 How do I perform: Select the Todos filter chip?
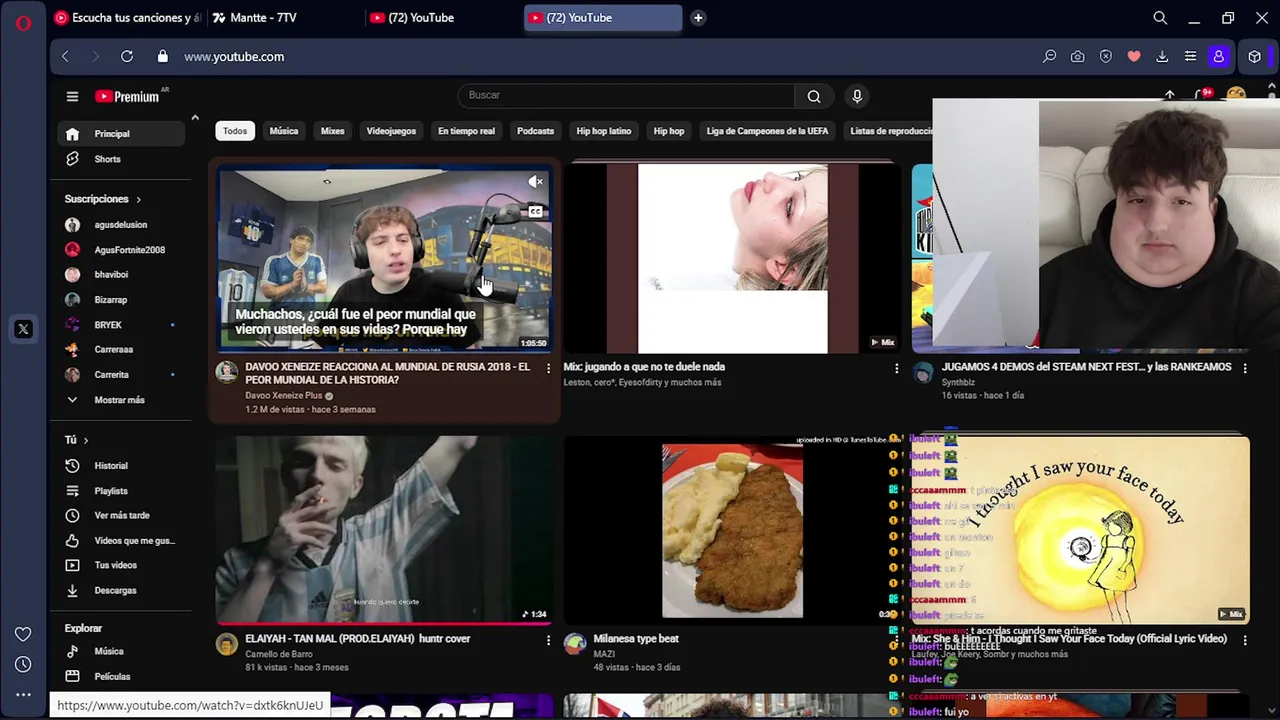235,131
